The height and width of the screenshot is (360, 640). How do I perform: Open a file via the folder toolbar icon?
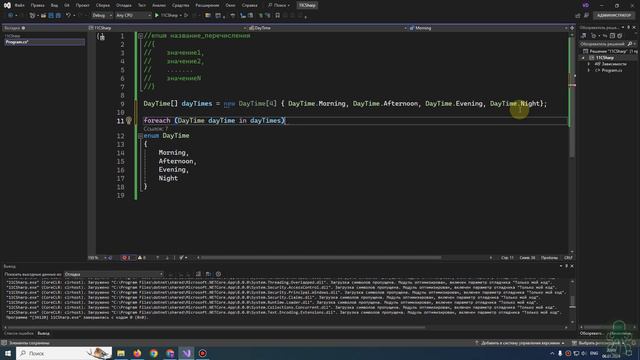43,16
